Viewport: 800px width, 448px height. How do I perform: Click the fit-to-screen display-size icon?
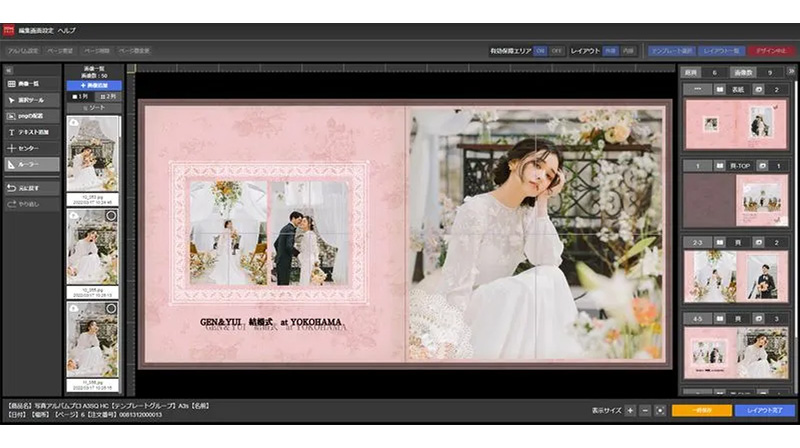pyautogui.click(x=660, y=411)
